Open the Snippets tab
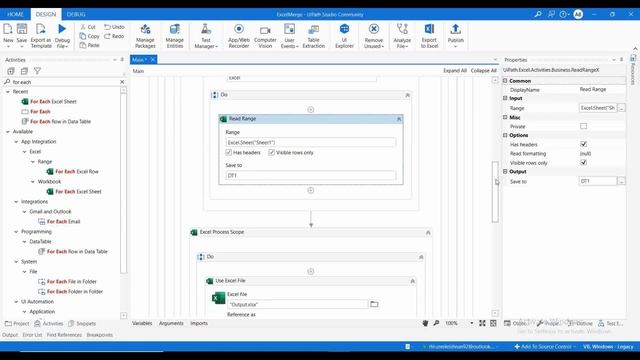The image size is (640, 360). 82,323
